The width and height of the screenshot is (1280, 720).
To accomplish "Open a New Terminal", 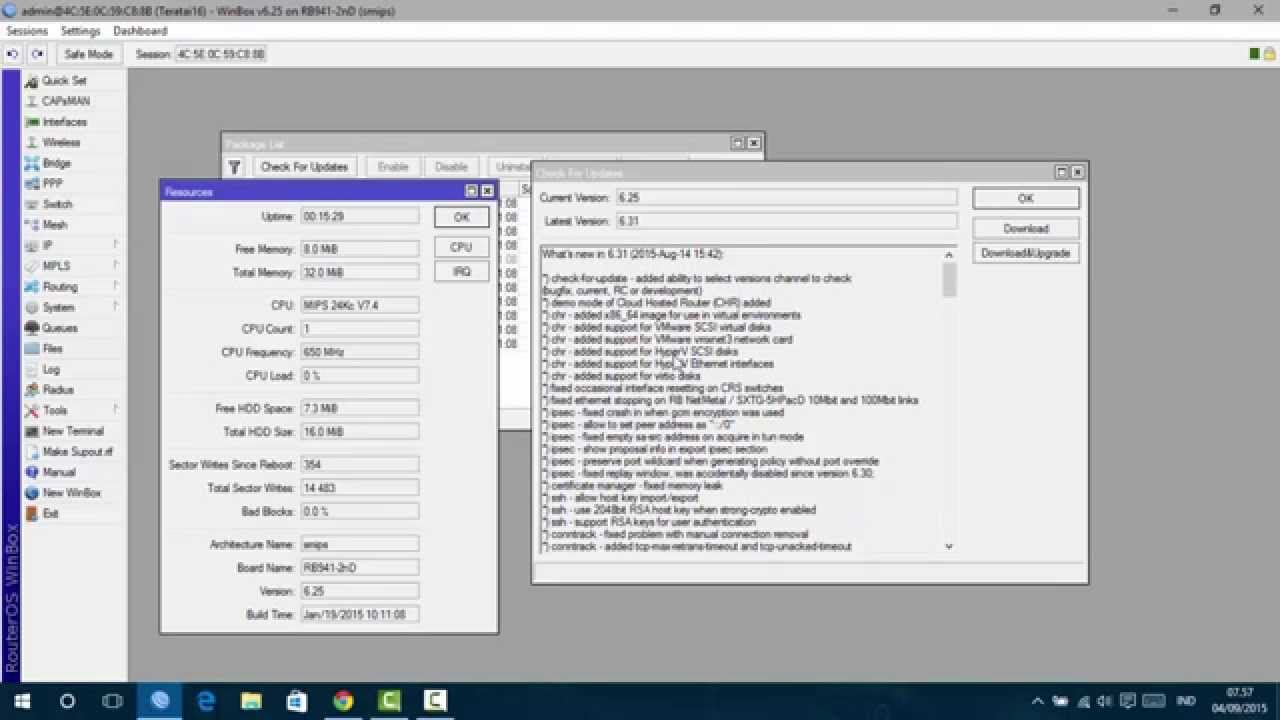I will click(72, 431).
